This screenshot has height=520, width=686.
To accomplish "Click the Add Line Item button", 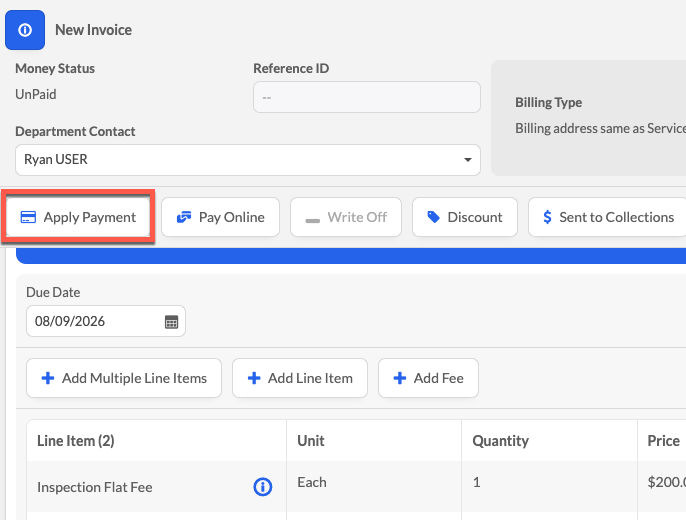I will (x=300, y=378).
